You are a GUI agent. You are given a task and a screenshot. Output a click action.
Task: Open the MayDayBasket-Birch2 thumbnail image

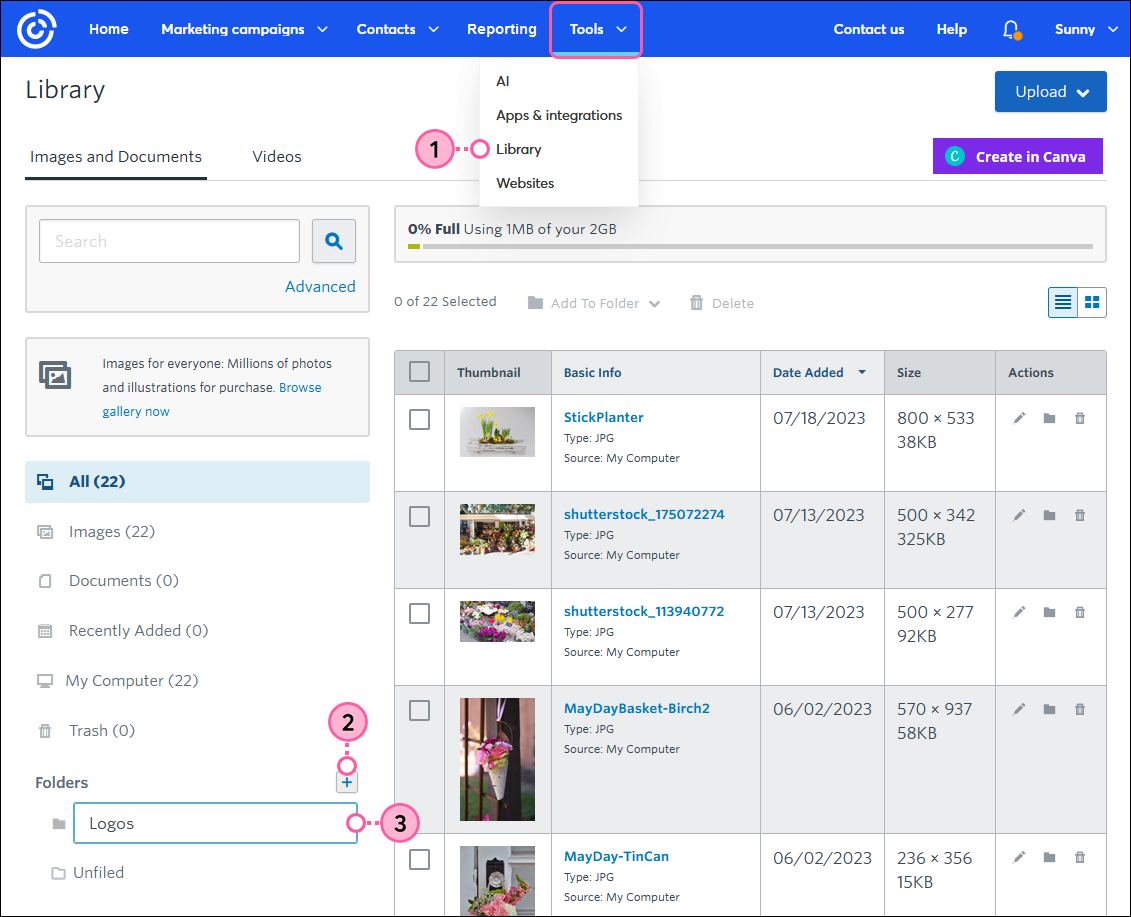pos(498,759)
